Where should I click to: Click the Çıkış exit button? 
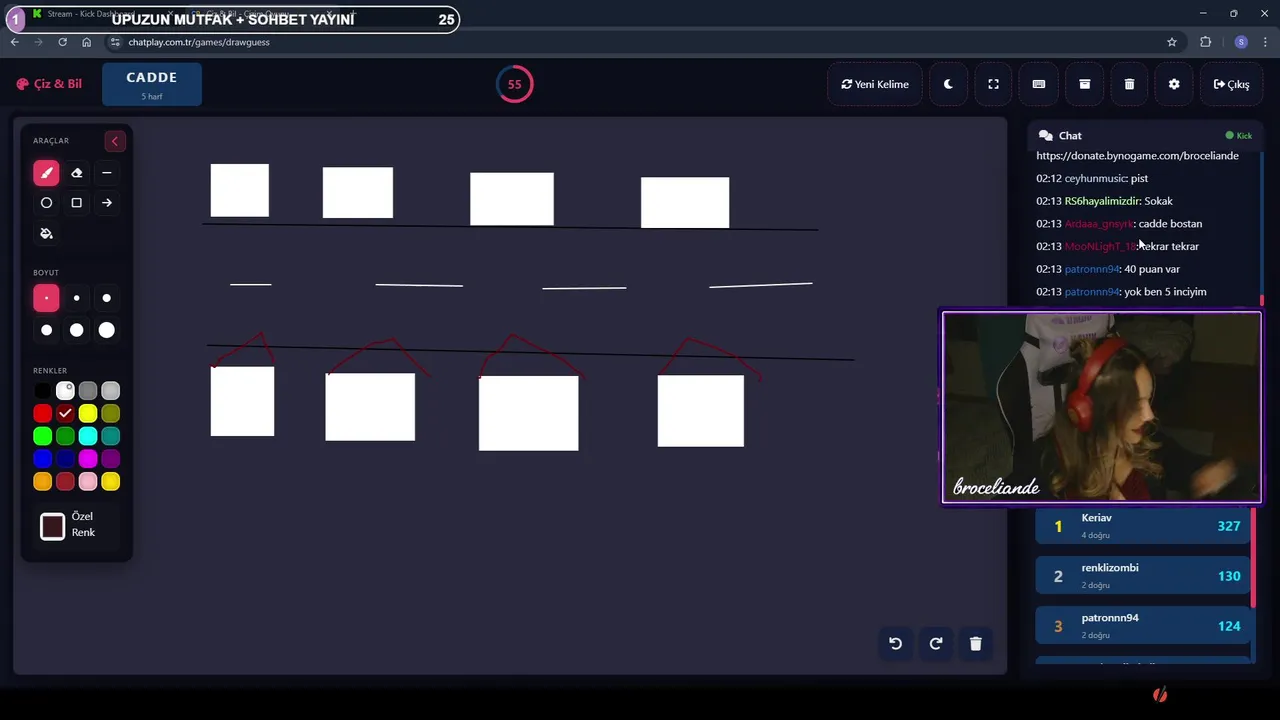pyautogui.click(x=1231, y=84)
